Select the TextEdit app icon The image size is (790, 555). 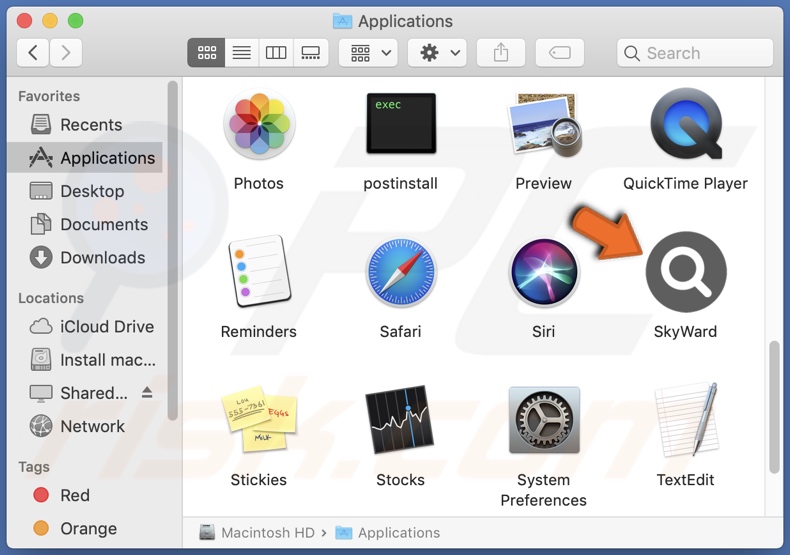point(686,419)
